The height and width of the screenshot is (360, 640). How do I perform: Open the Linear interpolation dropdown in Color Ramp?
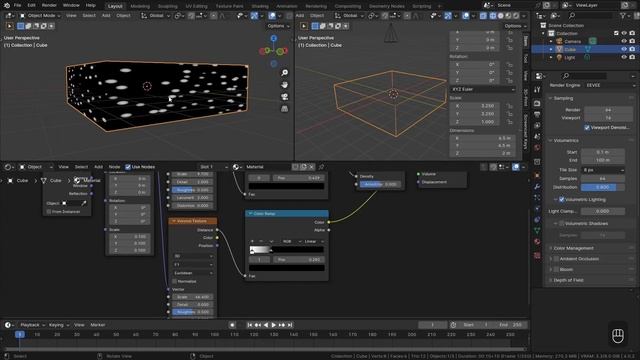313,242
